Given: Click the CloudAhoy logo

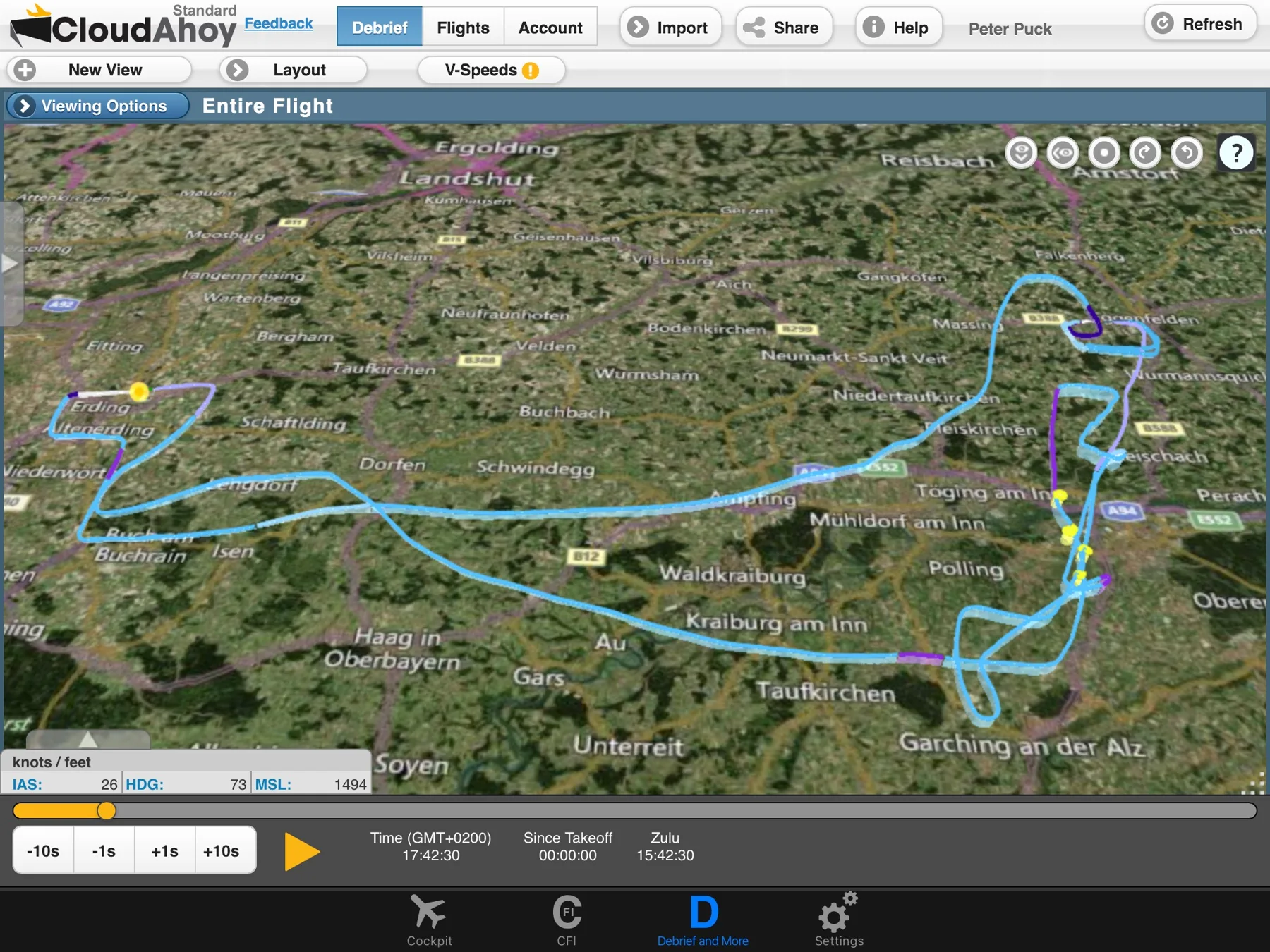Looking at the screenshot, I should point(123,25).
